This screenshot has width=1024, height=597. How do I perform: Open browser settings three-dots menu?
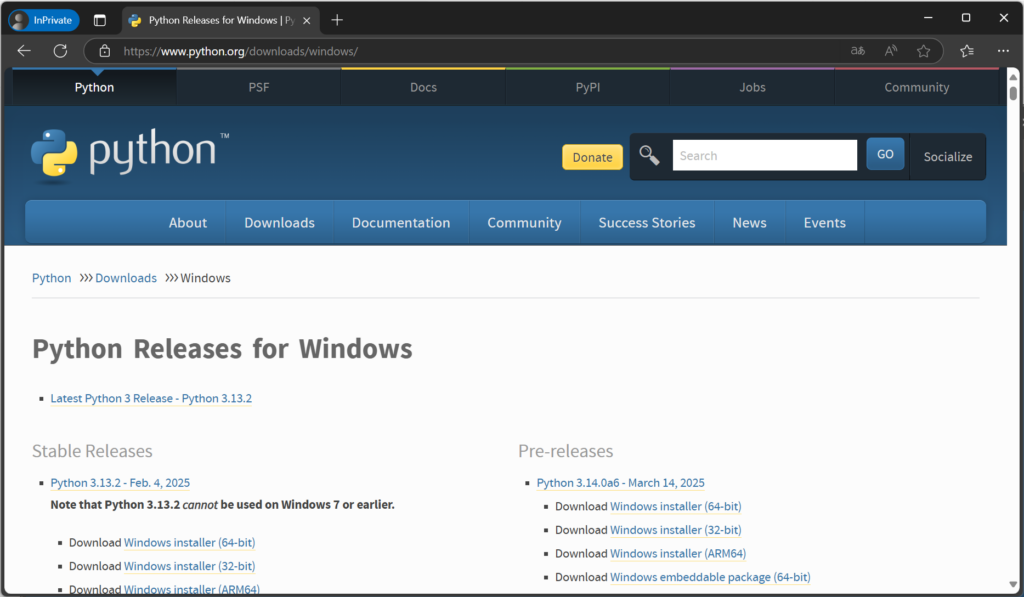pyautogui.click(x=1003, y=51)
